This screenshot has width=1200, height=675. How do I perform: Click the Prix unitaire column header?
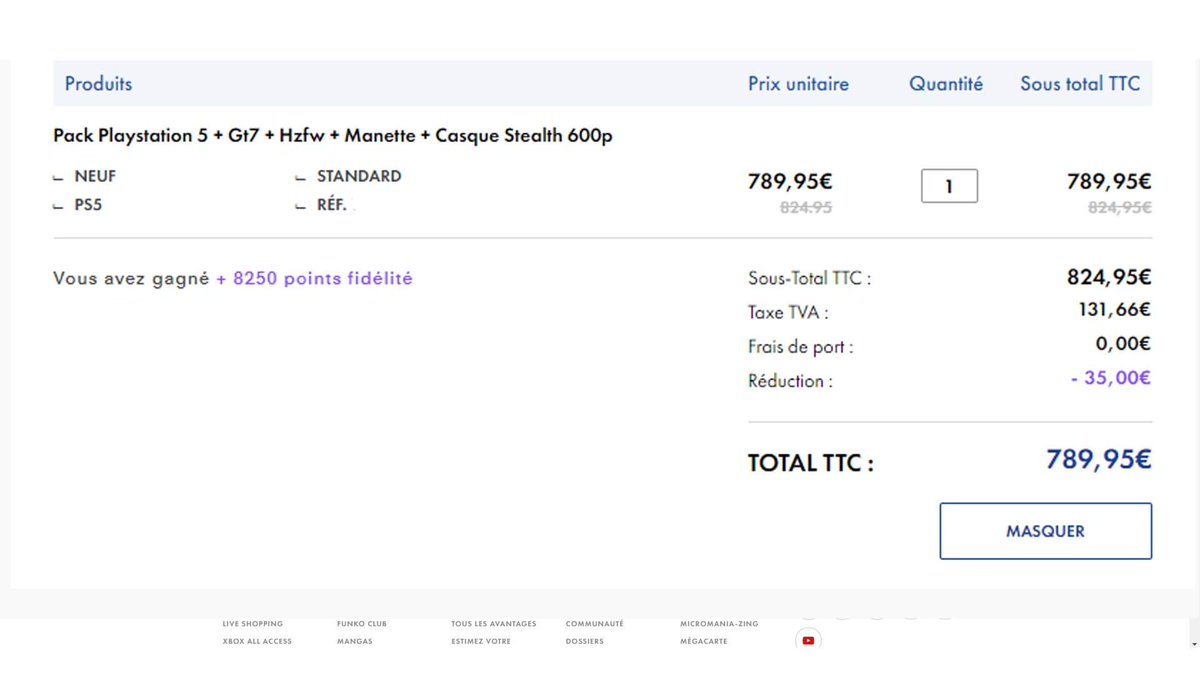pyautogui.click(x=798, y=84)
